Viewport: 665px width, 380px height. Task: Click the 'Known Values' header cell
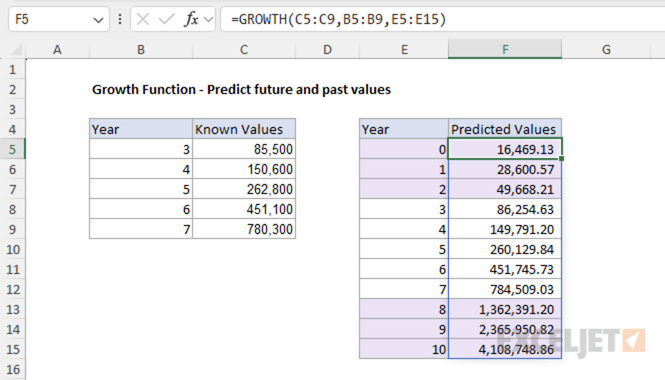click(x=244, y=129)
